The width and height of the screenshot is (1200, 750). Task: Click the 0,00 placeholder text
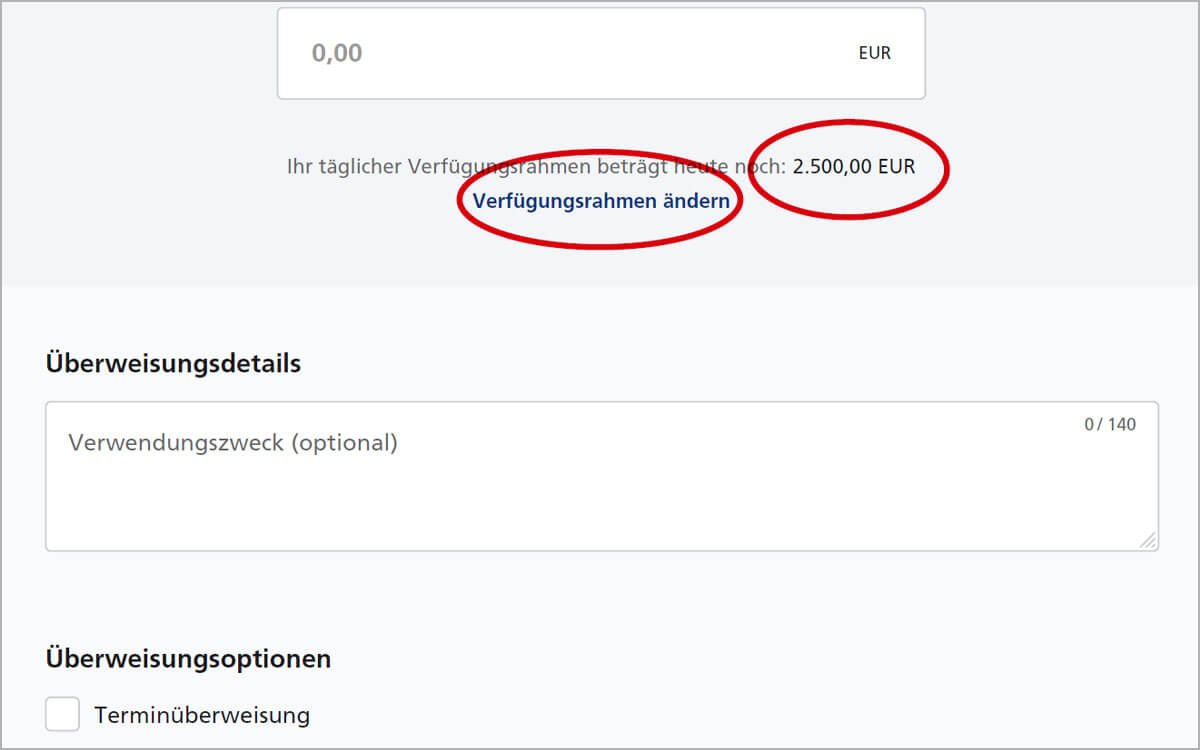pyautogui.click(x=337, y=53)
